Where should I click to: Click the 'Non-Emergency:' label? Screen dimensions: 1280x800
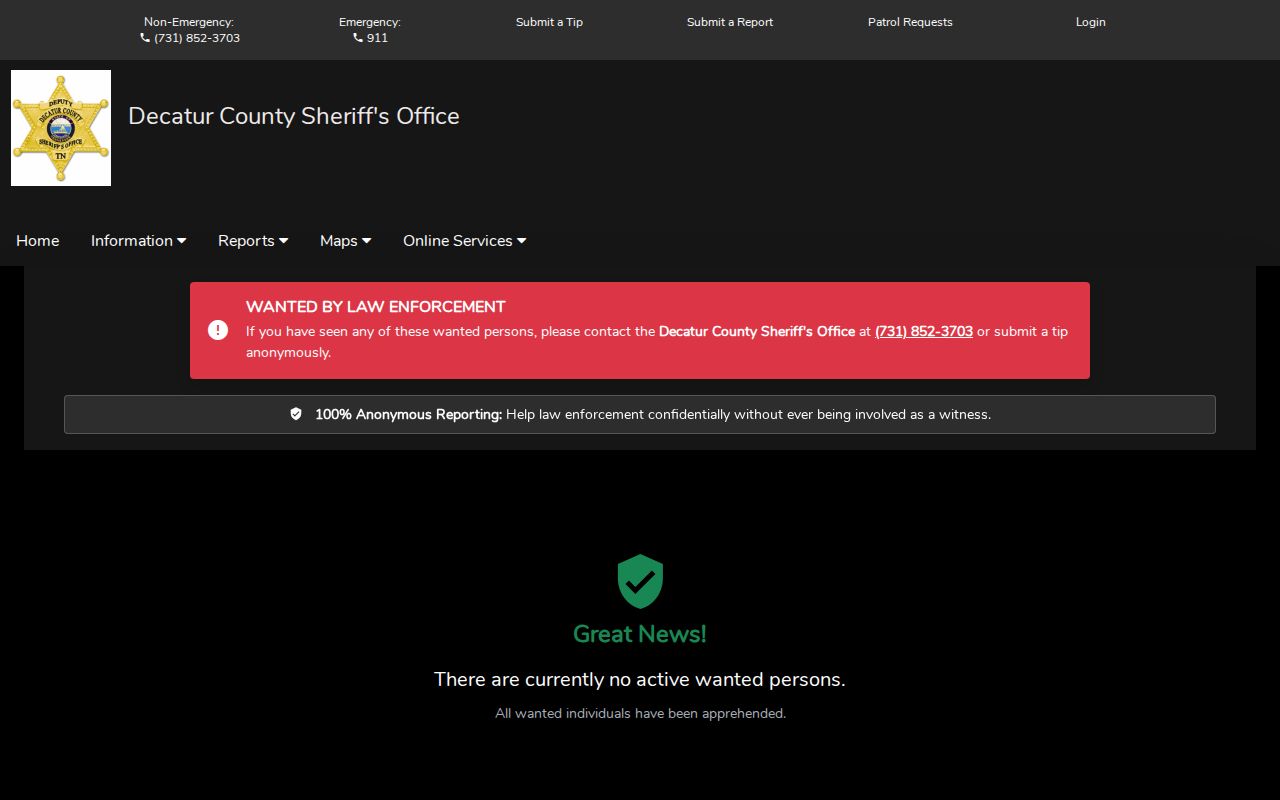point(189,22)
